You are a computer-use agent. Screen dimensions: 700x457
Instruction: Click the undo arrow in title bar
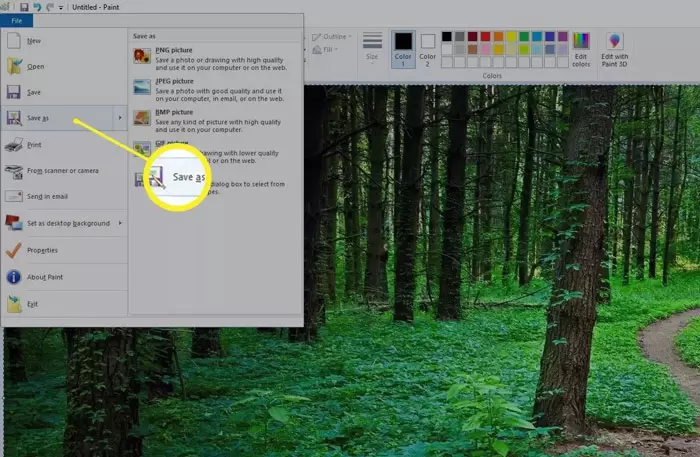pyautogui.click(x=38, y=7)
